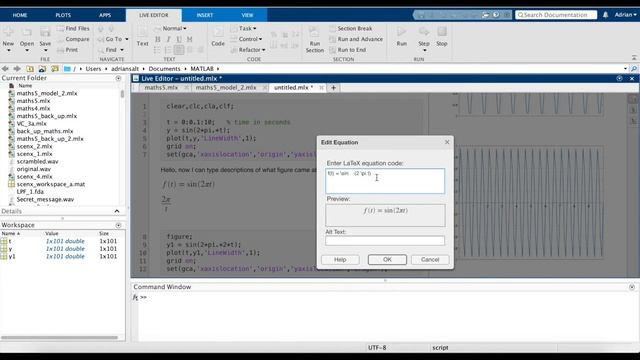Switch to maths5.mlx editor tab

click(x=161, y=87)
